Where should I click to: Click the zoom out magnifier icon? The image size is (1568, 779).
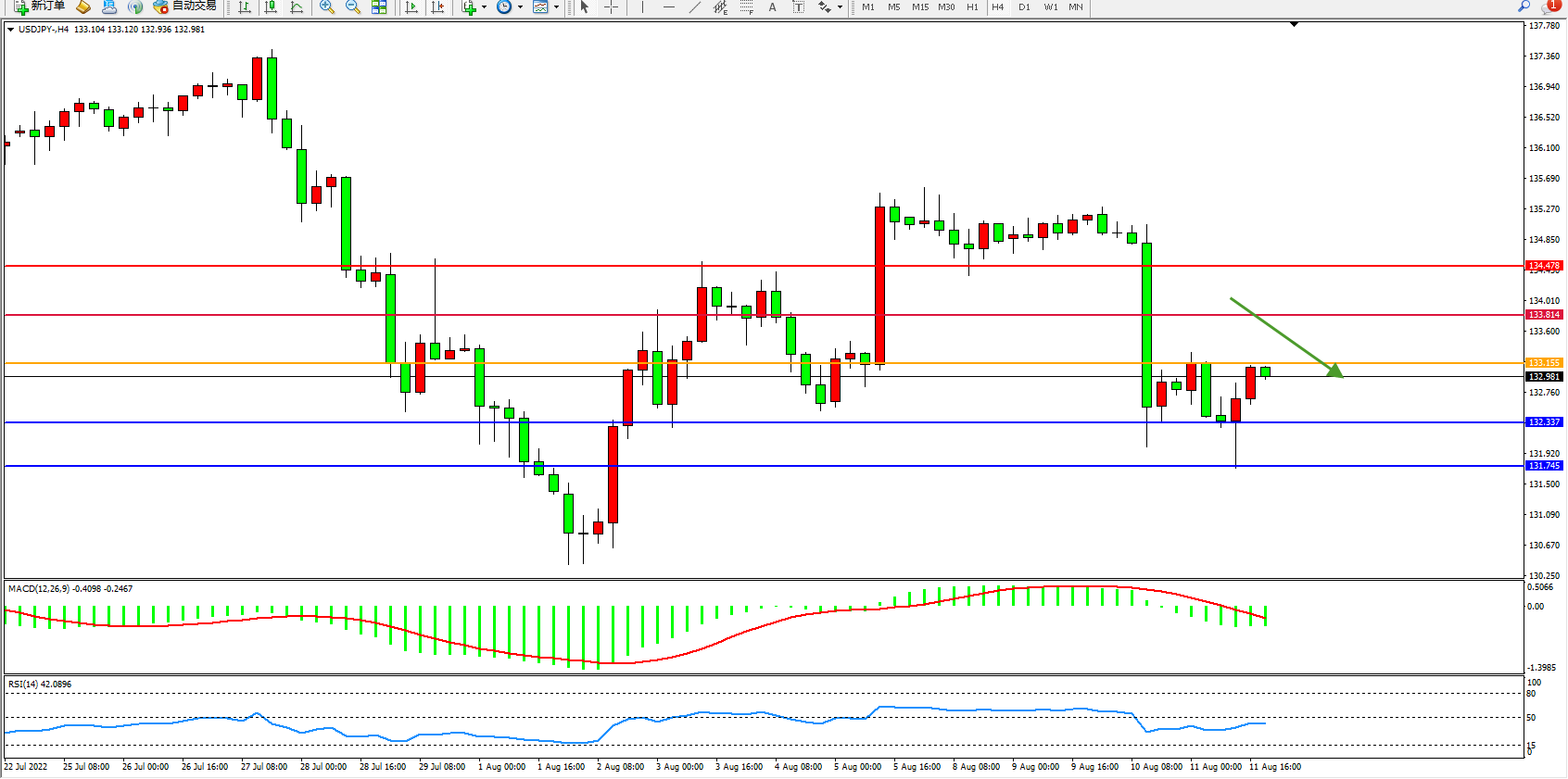coord(353,7)
